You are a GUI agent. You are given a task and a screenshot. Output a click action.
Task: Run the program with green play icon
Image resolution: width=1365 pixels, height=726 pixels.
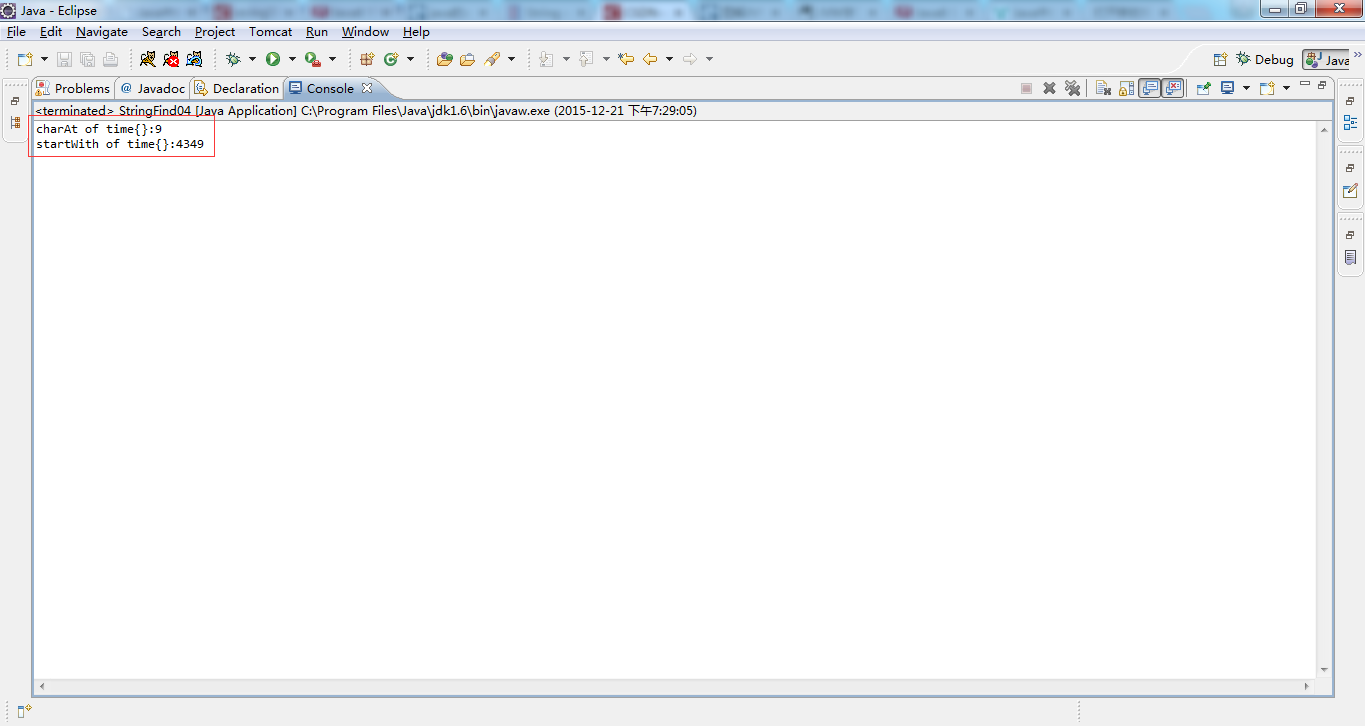(273, 59)
